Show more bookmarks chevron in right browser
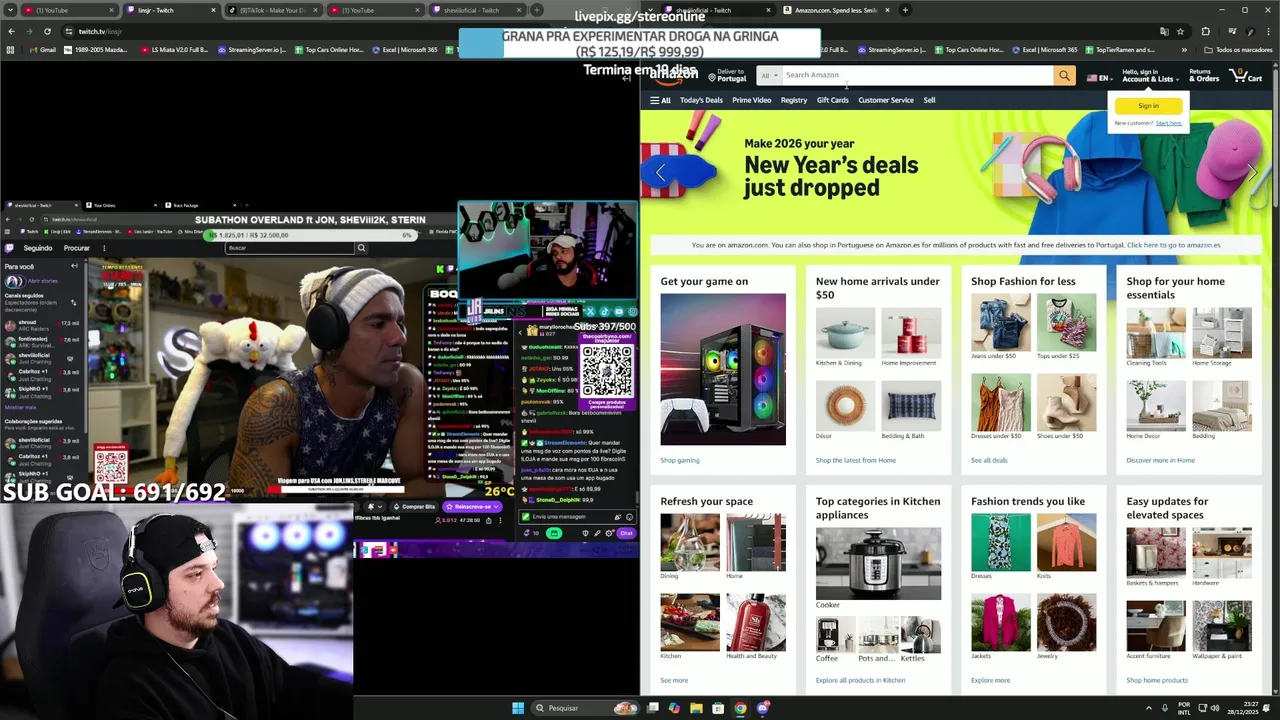The height and width of the screenshot is (720, 1280). (1184, 50)
